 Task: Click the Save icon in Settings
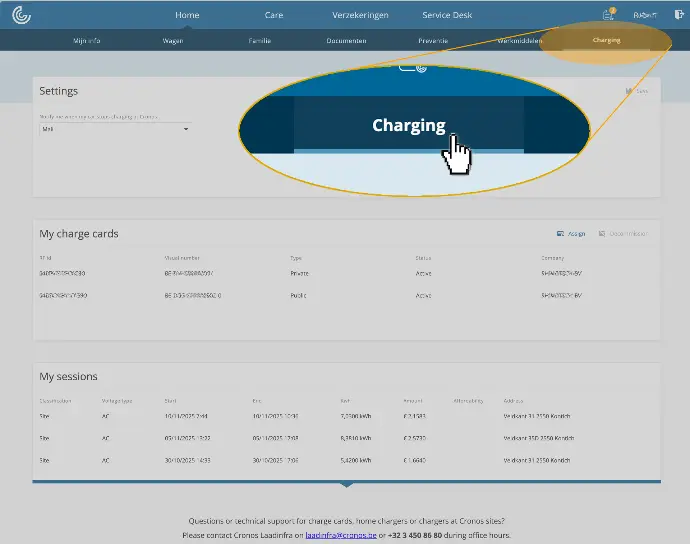click(x=629, y=91)
